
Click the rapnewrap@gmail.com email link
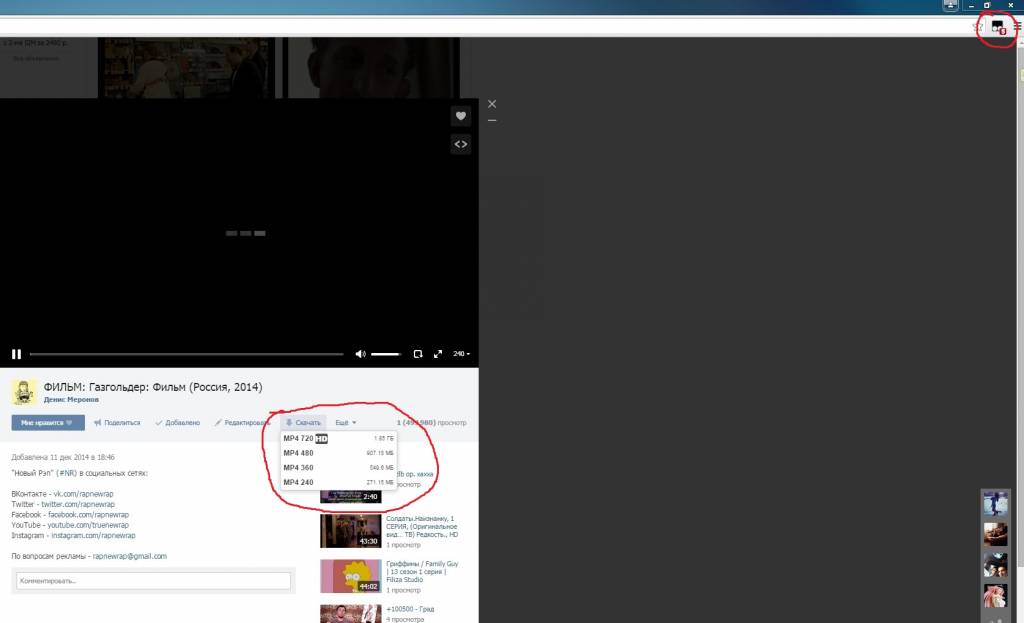tap(129, 556)
